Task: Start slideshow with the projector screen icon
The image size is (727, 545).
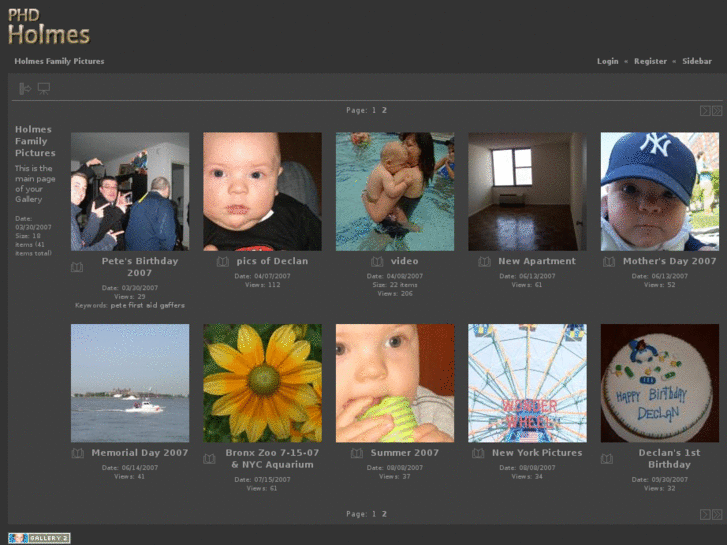Action: pyautogui.click(x=44, y=88)
